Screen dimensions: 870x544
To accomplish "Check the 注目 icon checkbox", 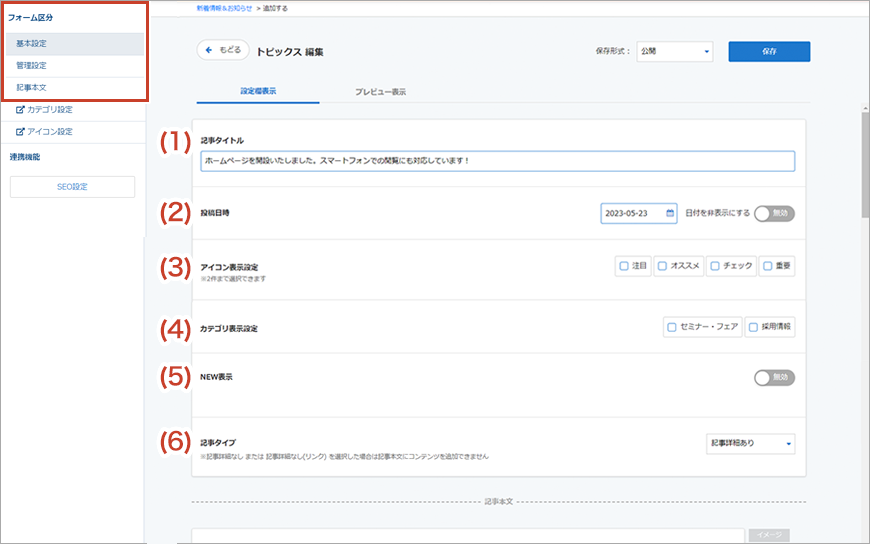I will [x=624, y=267].
